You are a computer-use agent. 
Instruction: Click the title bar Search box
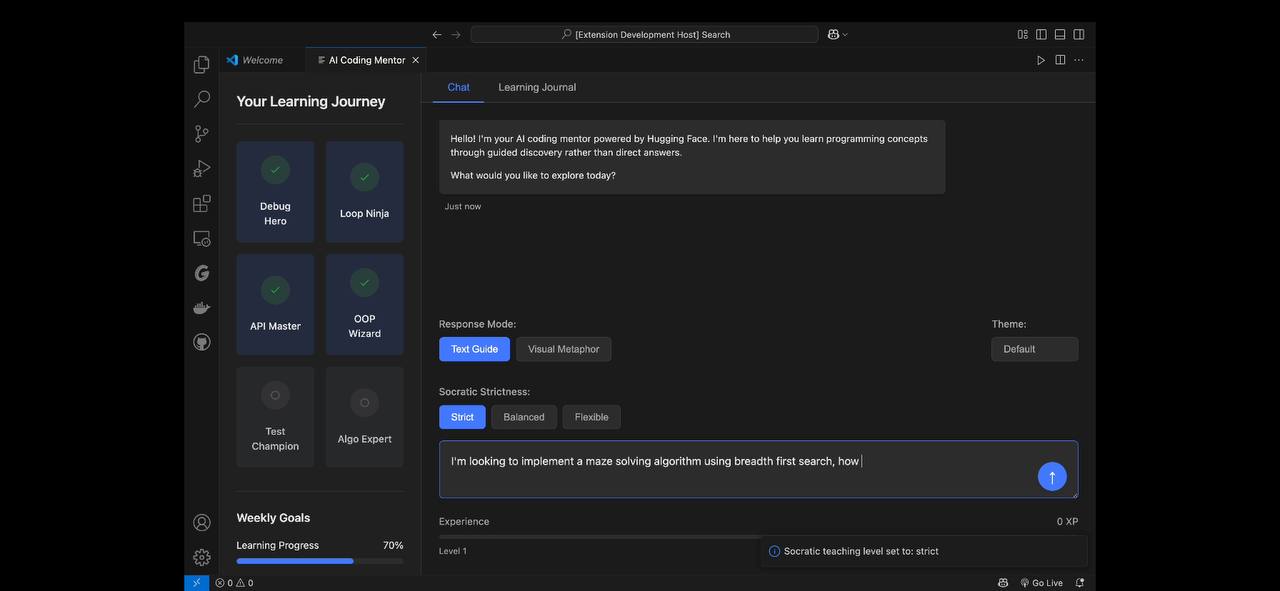coord(645,34)
